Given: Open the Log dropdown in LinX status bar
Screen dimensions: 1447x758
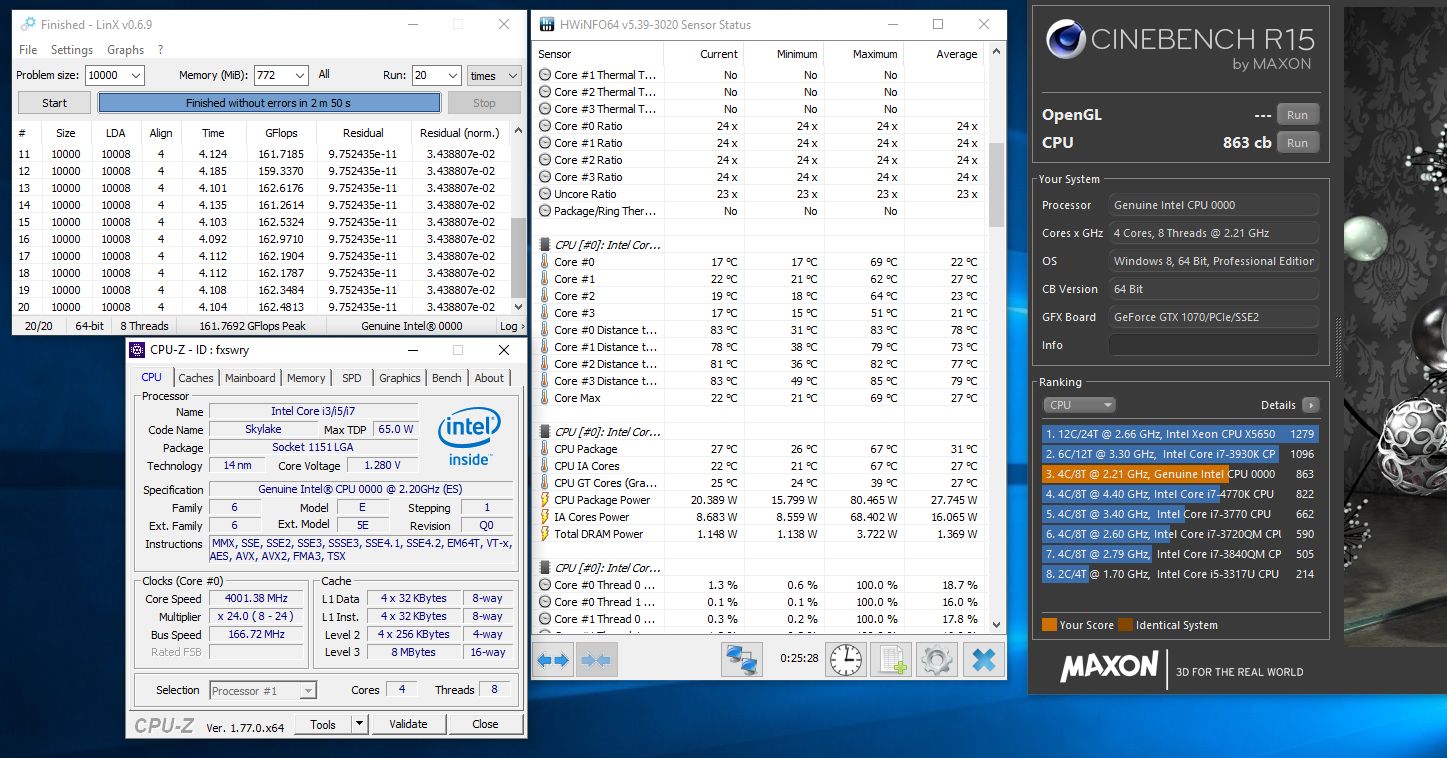Looking at the screenshot, I should [x=510, y=326].
